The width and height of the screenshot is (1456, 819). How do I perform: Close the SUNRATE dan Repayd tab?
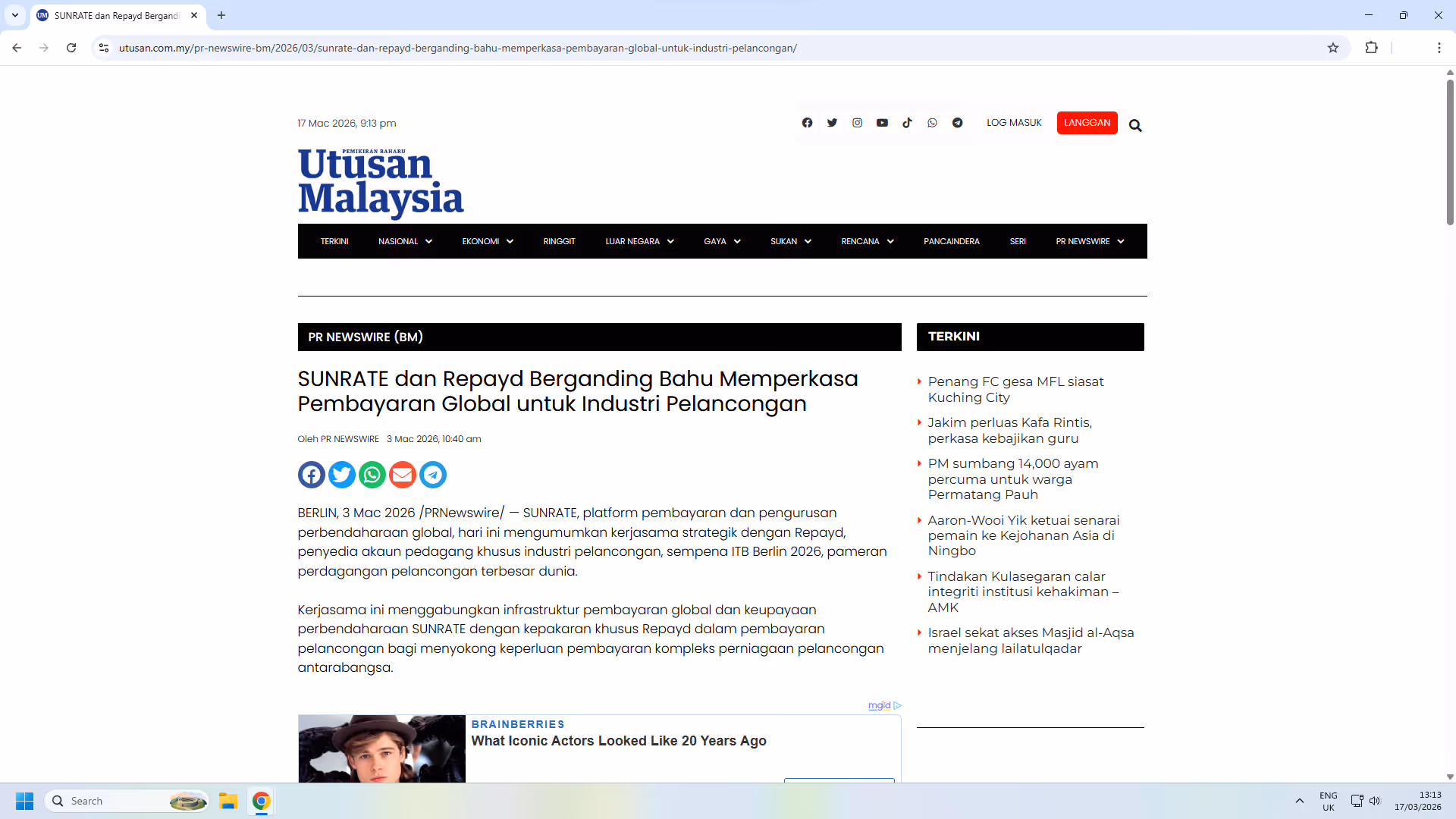coord(194,15)
